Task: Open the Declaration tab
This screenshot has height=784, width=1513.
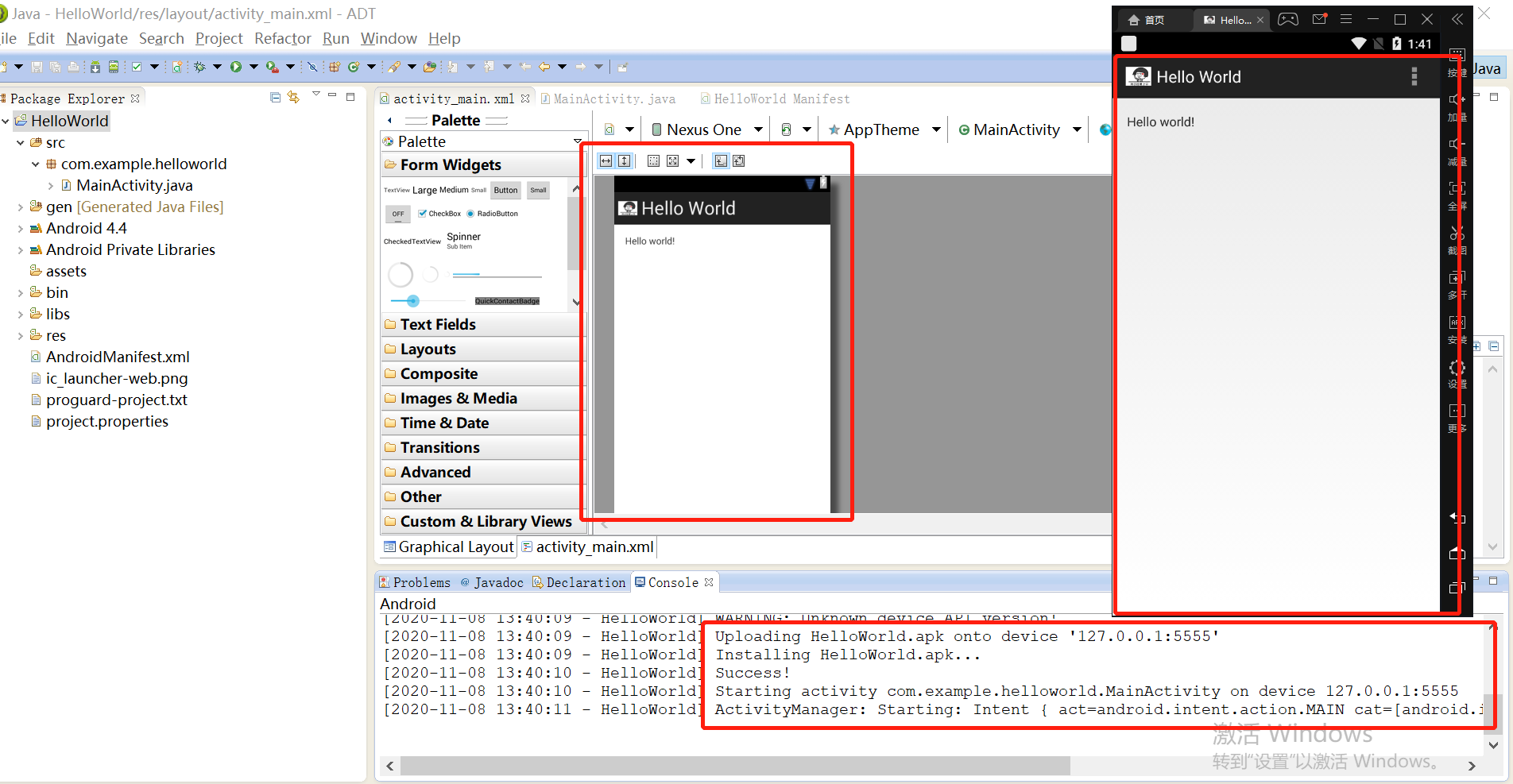Action: 579,582
